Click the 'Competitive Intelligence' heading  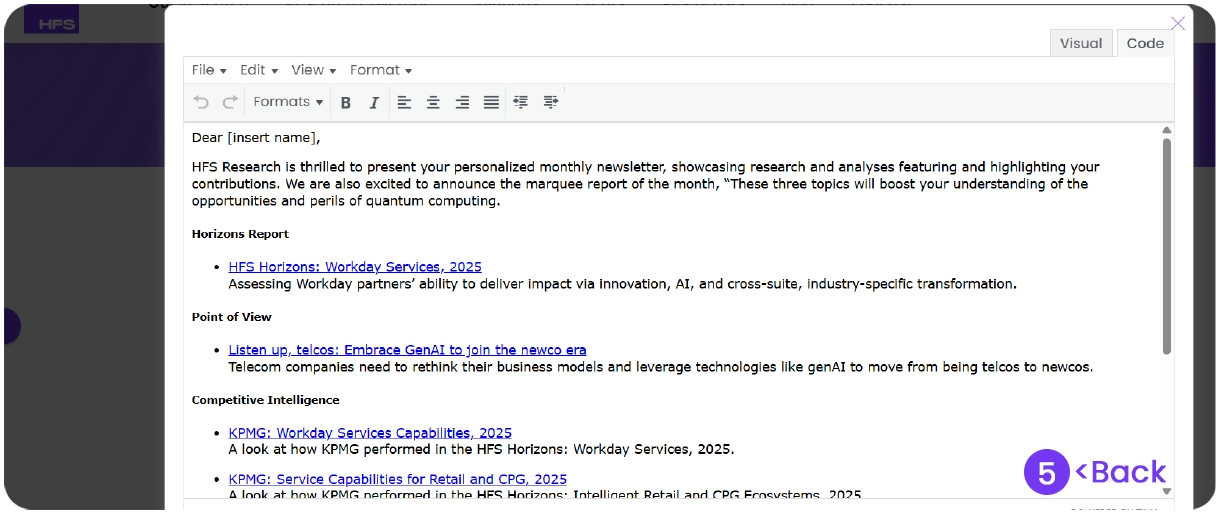[x=266, y=400]
